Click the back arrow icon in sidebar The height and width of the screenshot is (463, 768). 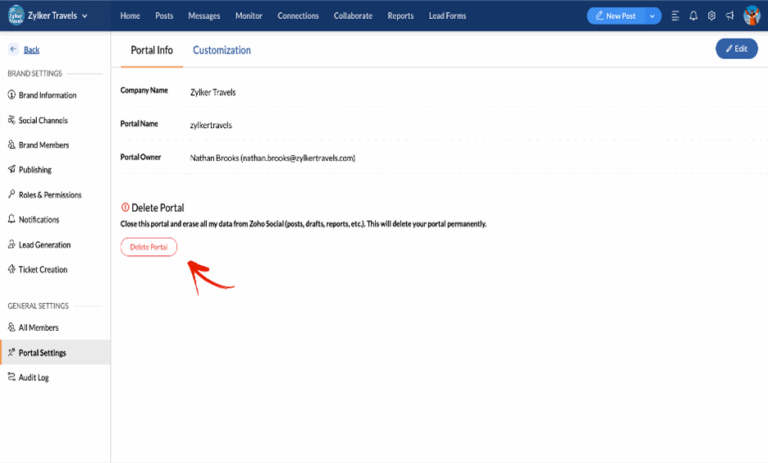(13, 49)
